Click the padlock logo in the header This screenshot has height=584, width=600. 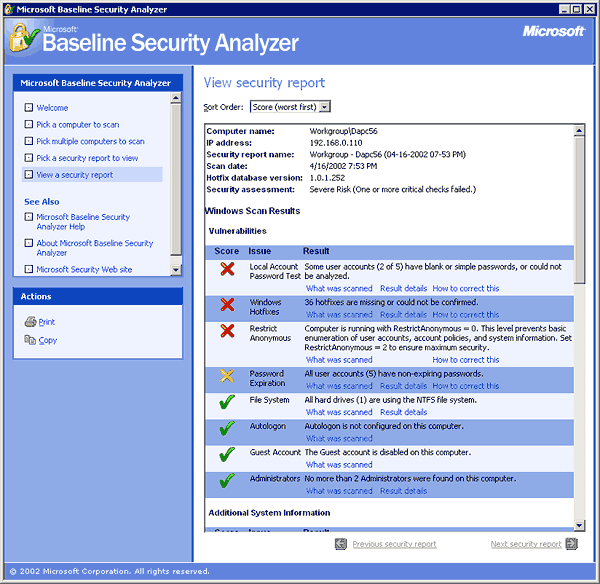point(24,38)
